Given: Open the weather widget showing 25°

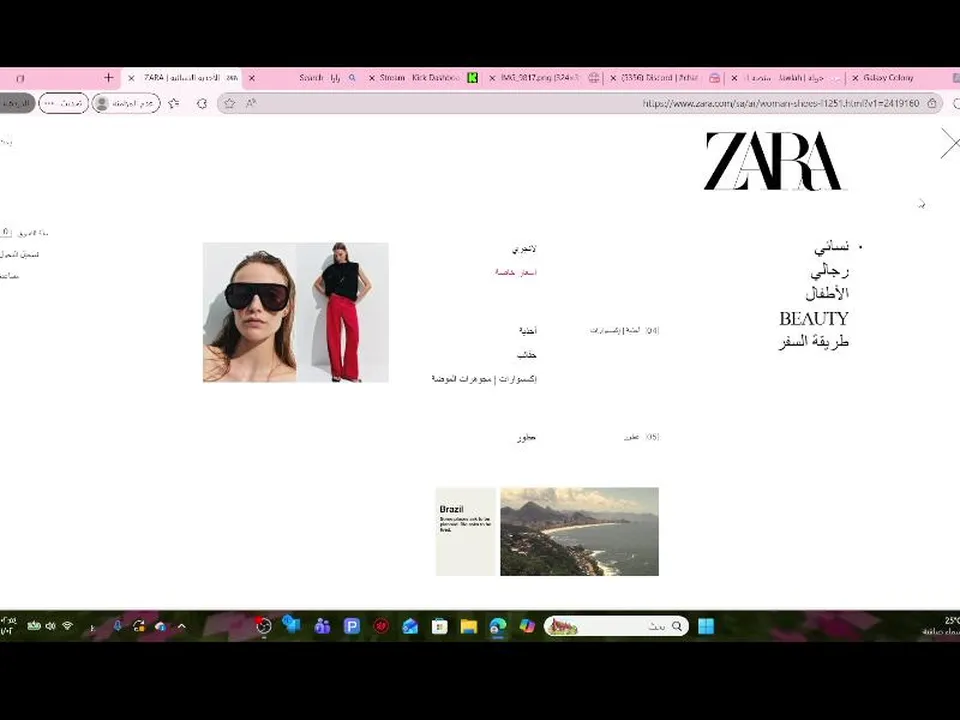Looking at the screenshot, I should (943, 626).
